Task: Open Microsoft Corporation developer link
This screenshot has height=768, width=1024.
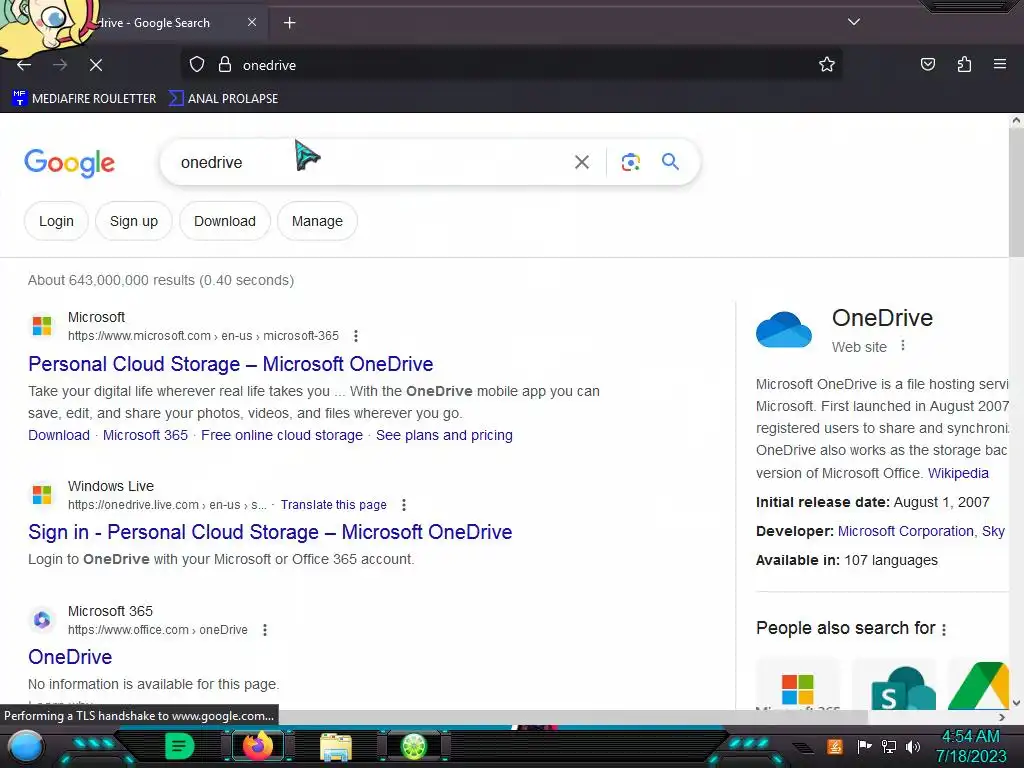Action: [905, 532]
